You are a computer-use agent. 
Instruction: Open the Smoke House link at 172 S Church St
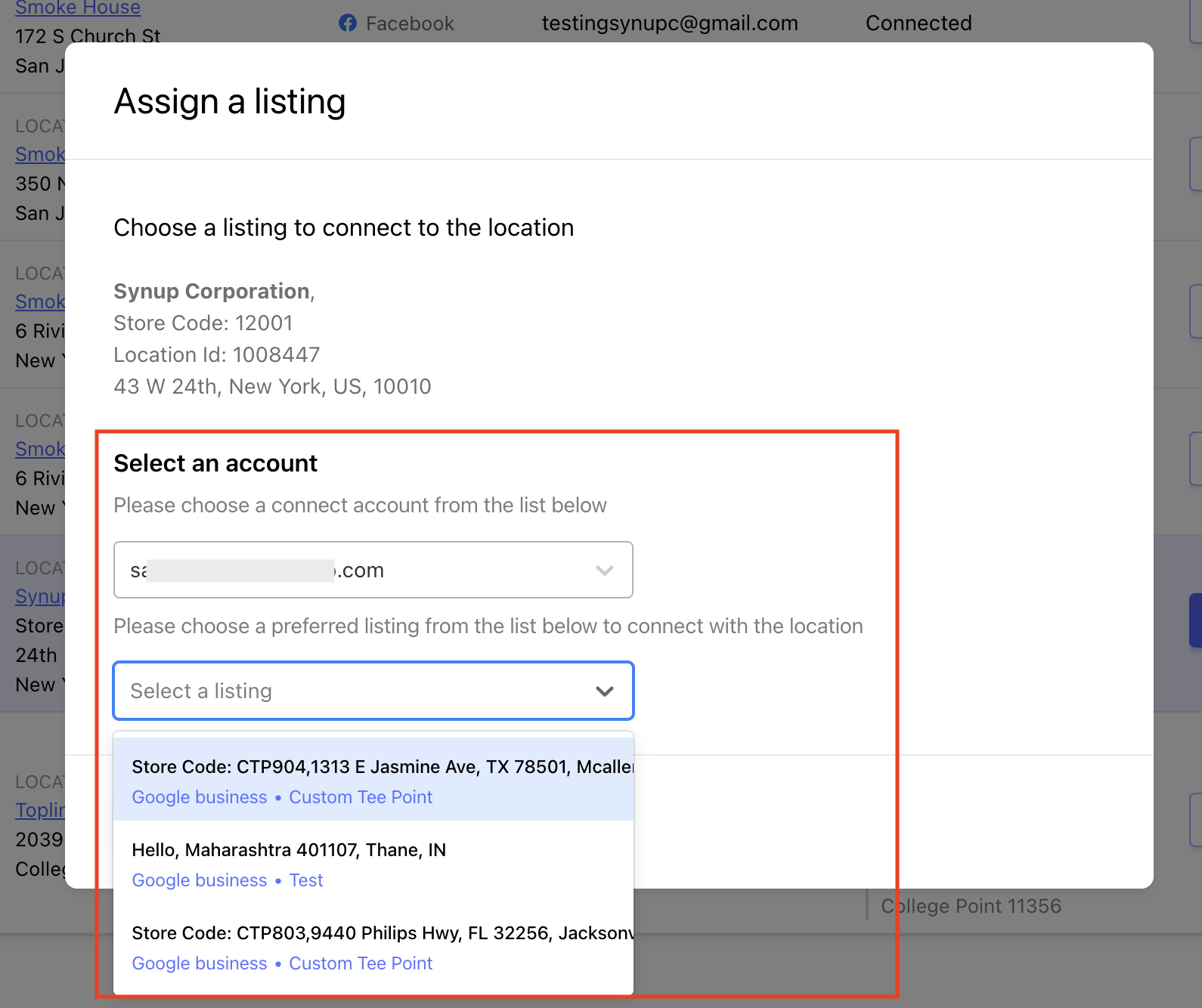point(78,8)
